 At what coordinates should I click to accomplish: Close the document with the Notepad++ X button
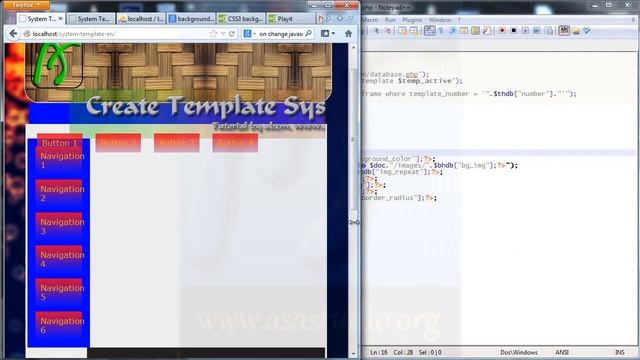(633, 20)
